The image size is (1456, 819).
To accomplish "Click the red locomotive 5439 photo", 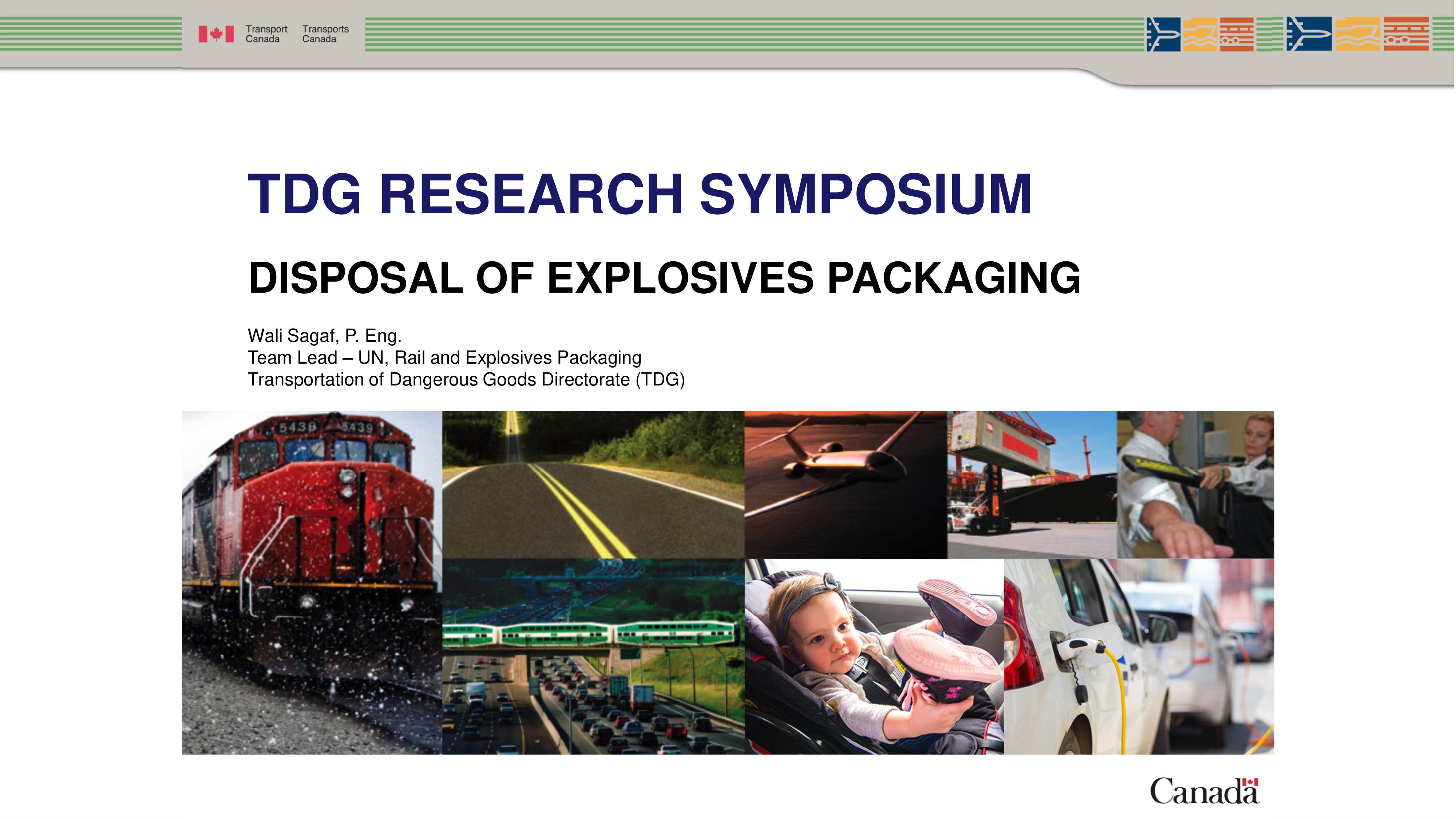I will click(312, 582).
